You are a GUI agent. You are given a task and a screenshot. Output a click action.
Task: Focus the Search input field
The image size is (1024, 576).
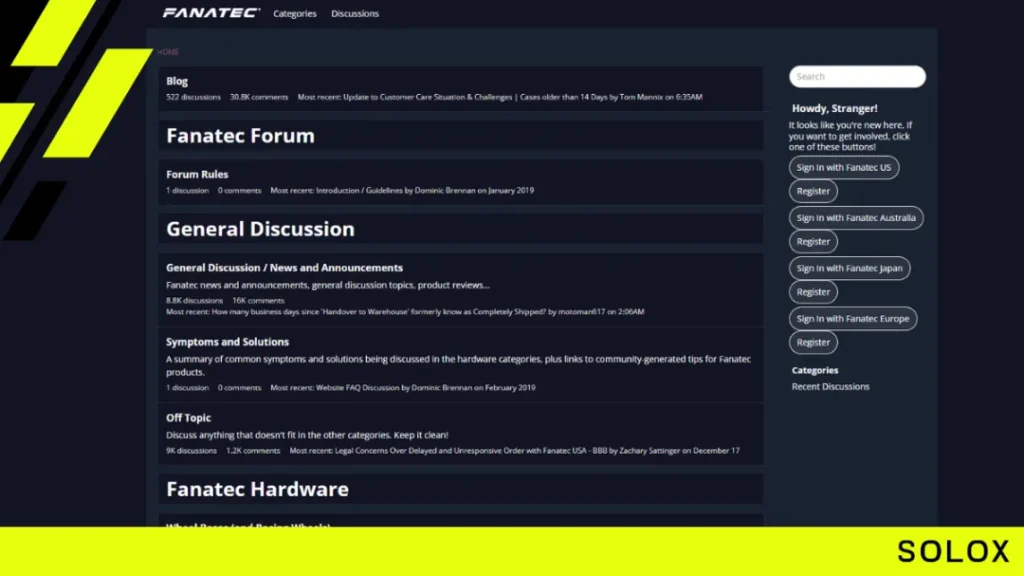857,76
